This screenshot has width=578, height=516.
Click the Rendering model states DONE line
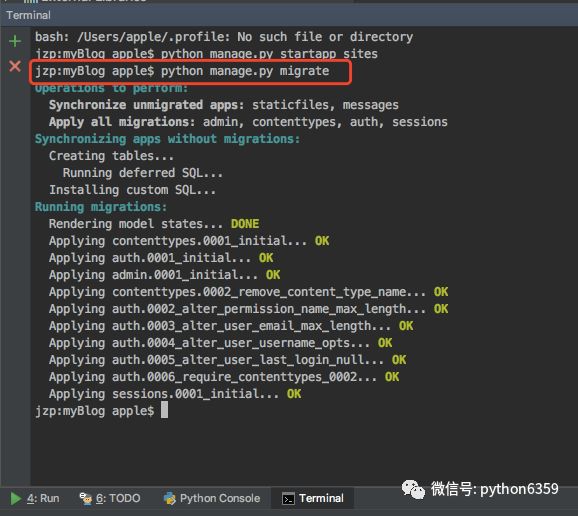click(x=154, y=224)
